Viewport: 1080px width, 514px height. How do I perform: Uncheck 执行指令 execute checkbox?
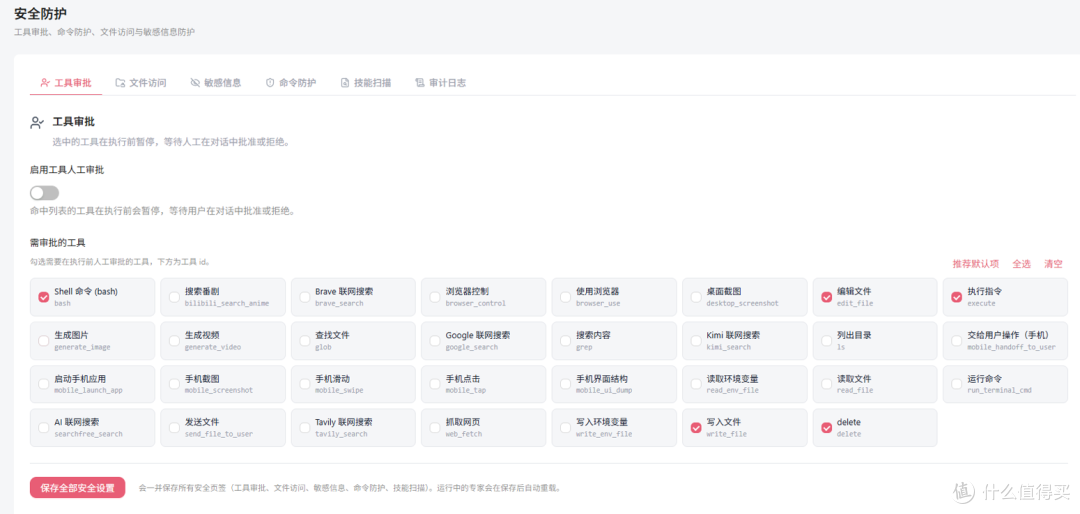coord(957,297)
